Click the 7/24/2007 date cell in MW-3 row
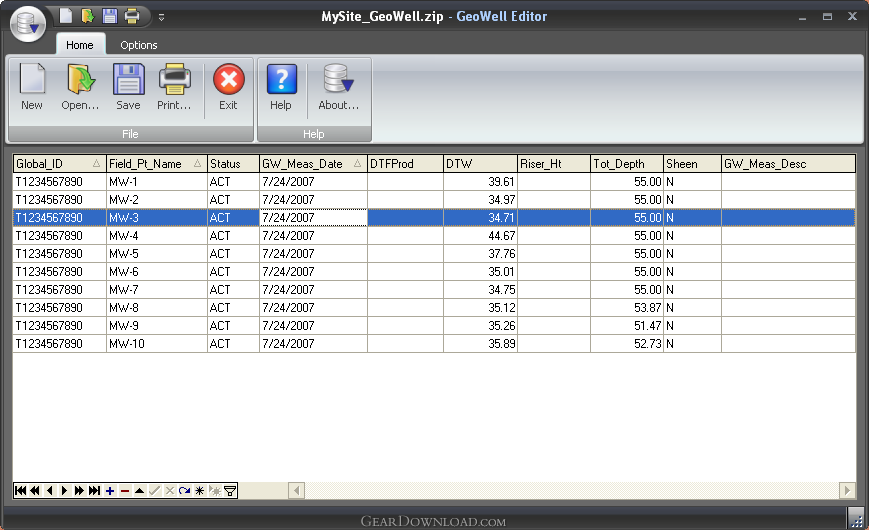Screen dimensions: 869x530 [313, 217]
